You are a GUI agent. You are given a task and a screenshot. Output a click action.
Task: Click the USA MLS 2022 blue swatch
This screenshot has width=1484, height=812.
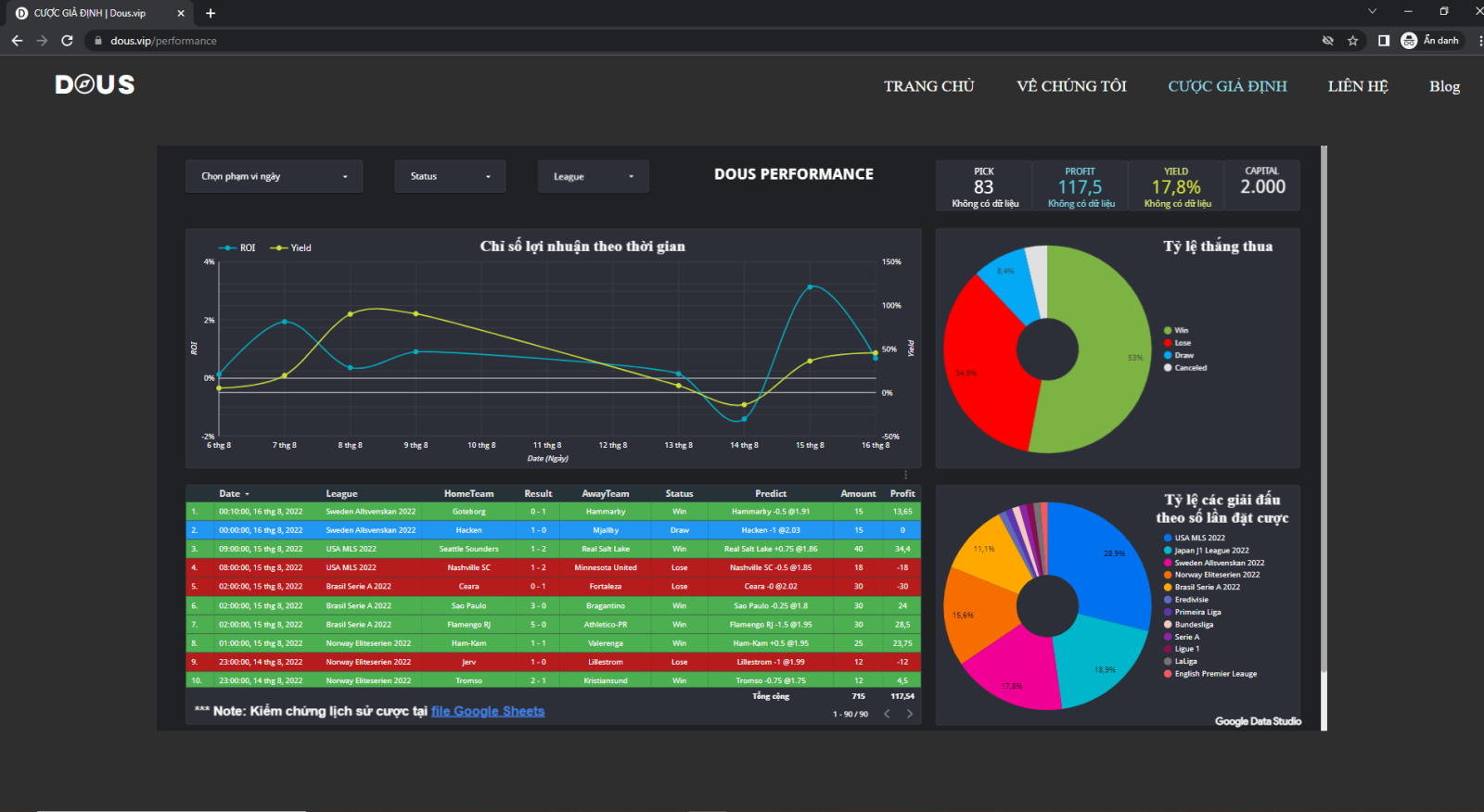point(1168,538)
